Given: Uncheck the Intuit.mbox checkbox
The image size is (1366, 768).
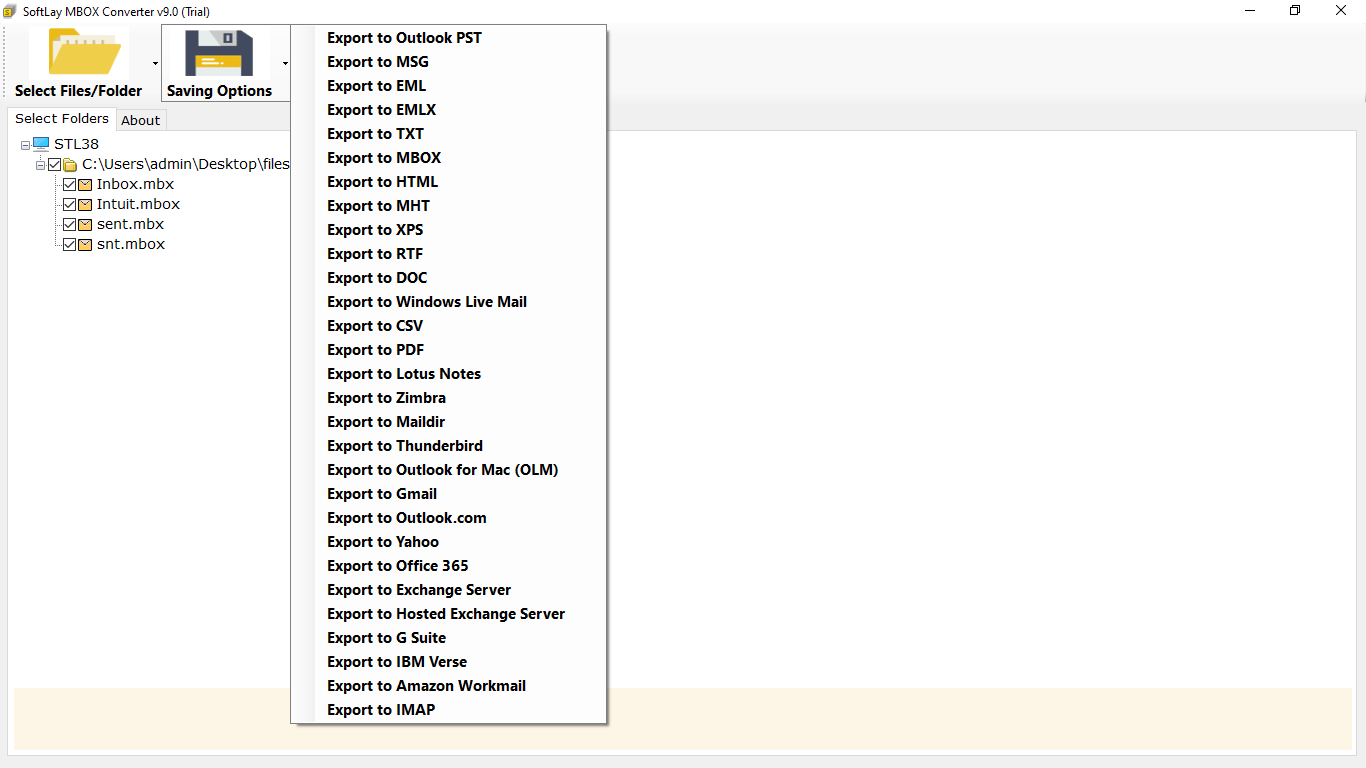Looking at the screenshot, I should [69, 205].
